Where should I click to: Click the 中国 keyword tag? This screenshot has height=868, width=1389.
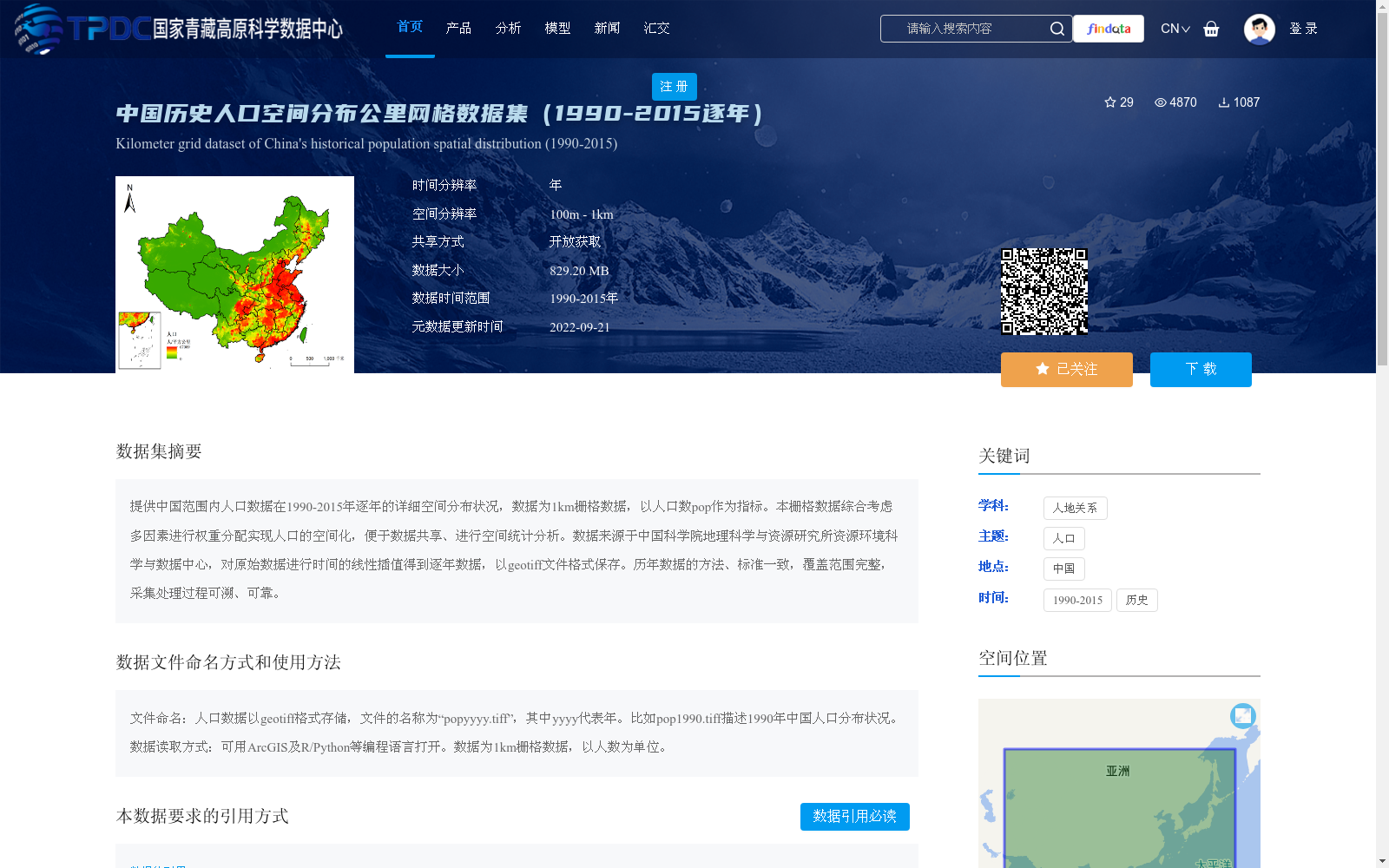coord(1064,569)
